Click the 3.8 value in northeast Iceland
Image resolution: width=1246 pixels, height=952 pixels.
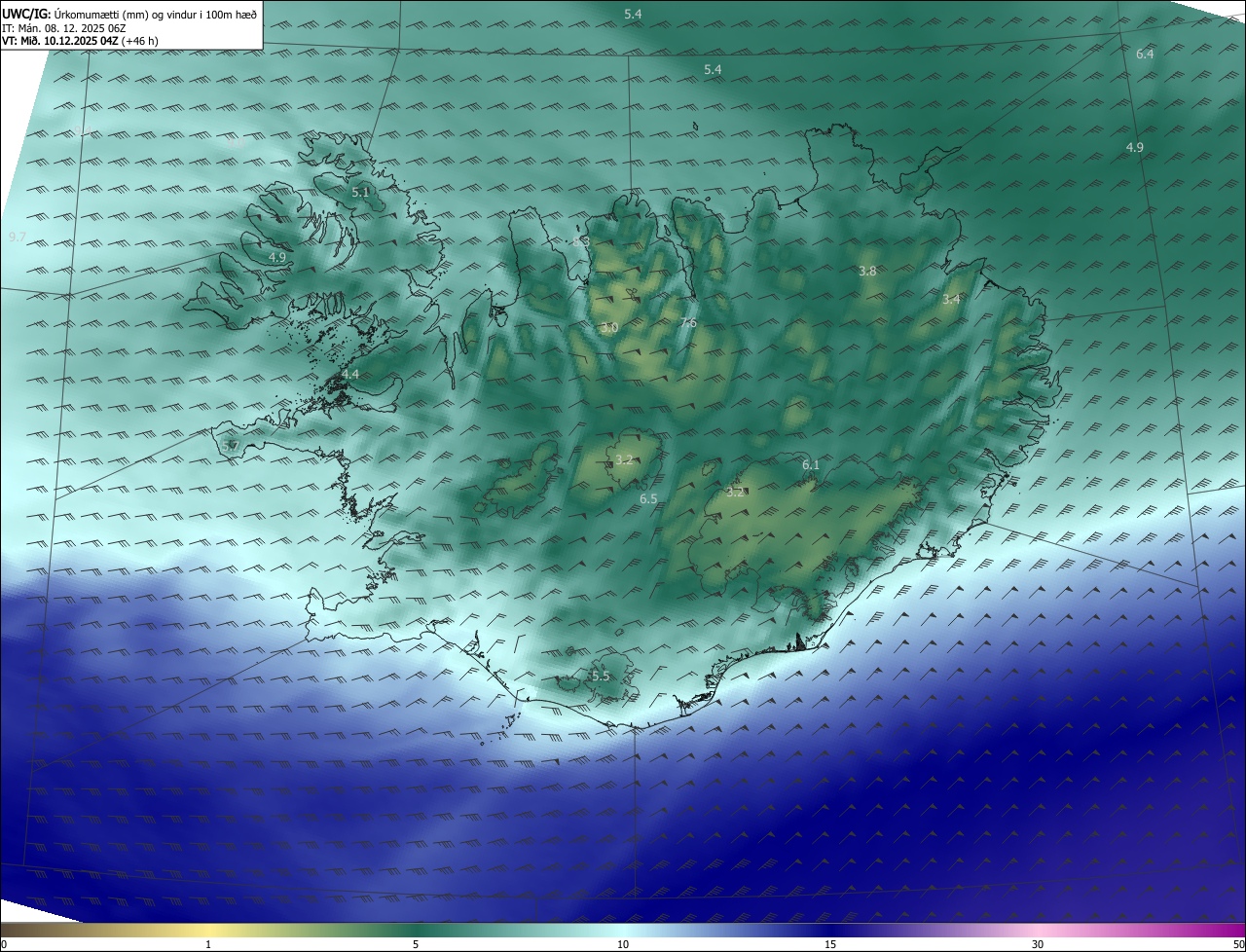point(867,271)
